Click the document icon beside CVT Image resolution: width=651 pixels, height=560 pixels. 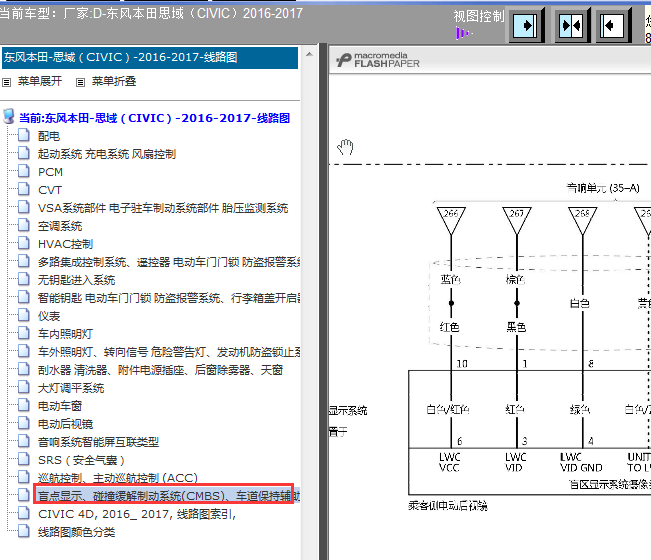[24, 189]
